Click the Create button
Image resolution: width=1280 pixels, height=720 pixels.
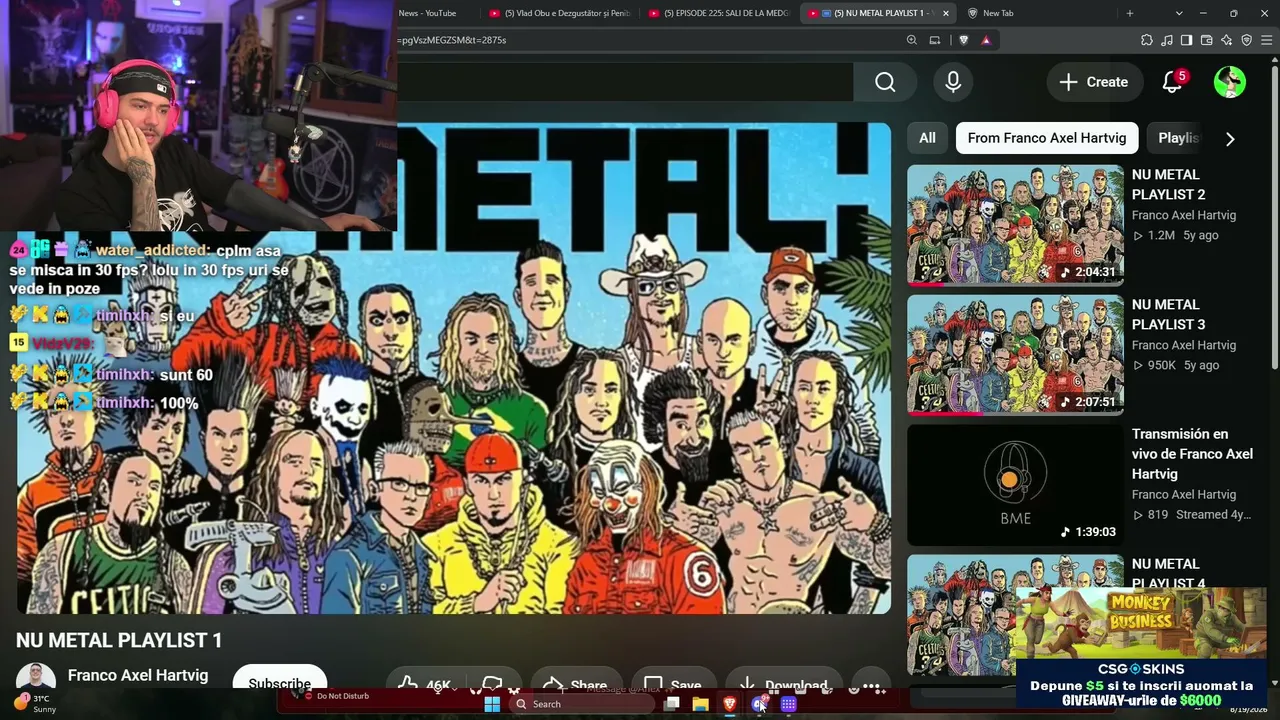coord(1093,82)
